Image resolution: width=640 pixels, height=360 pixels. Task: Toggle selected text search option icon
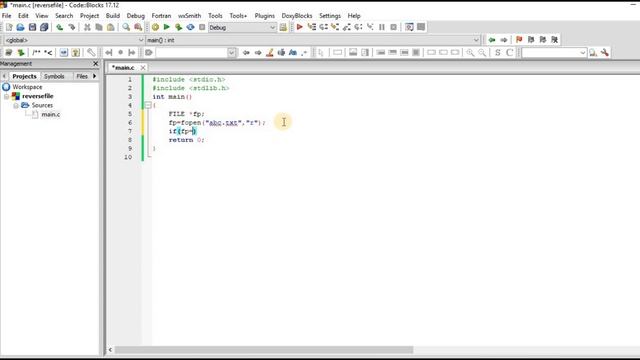281,52
